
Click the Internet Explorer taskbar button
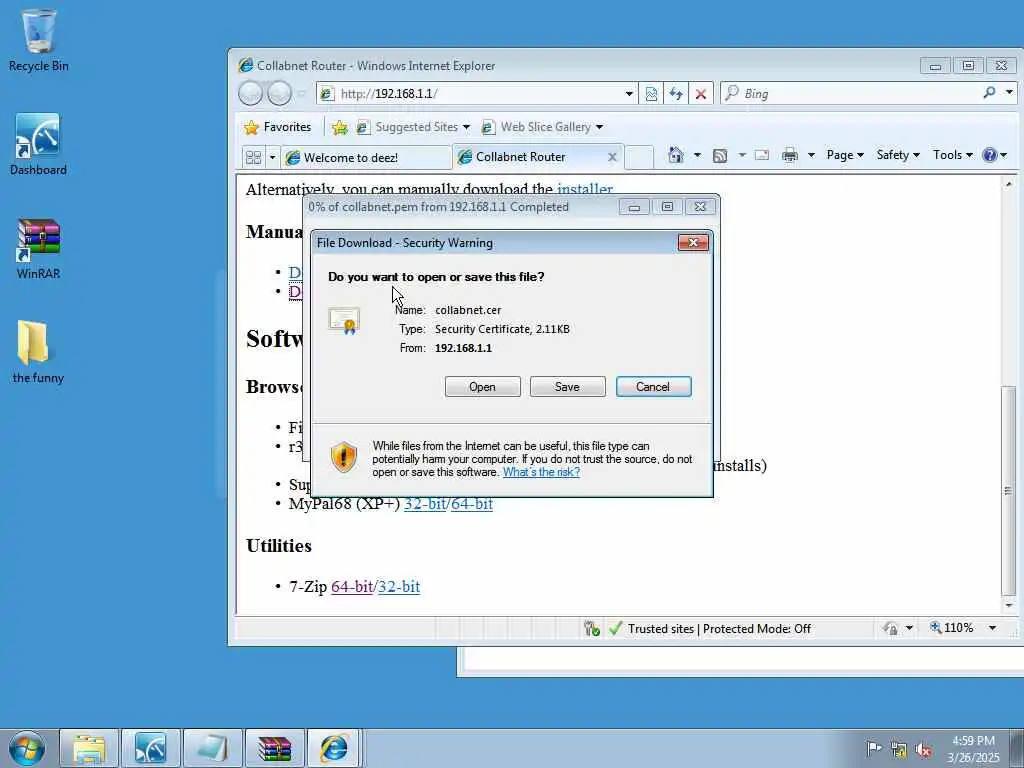334,748
